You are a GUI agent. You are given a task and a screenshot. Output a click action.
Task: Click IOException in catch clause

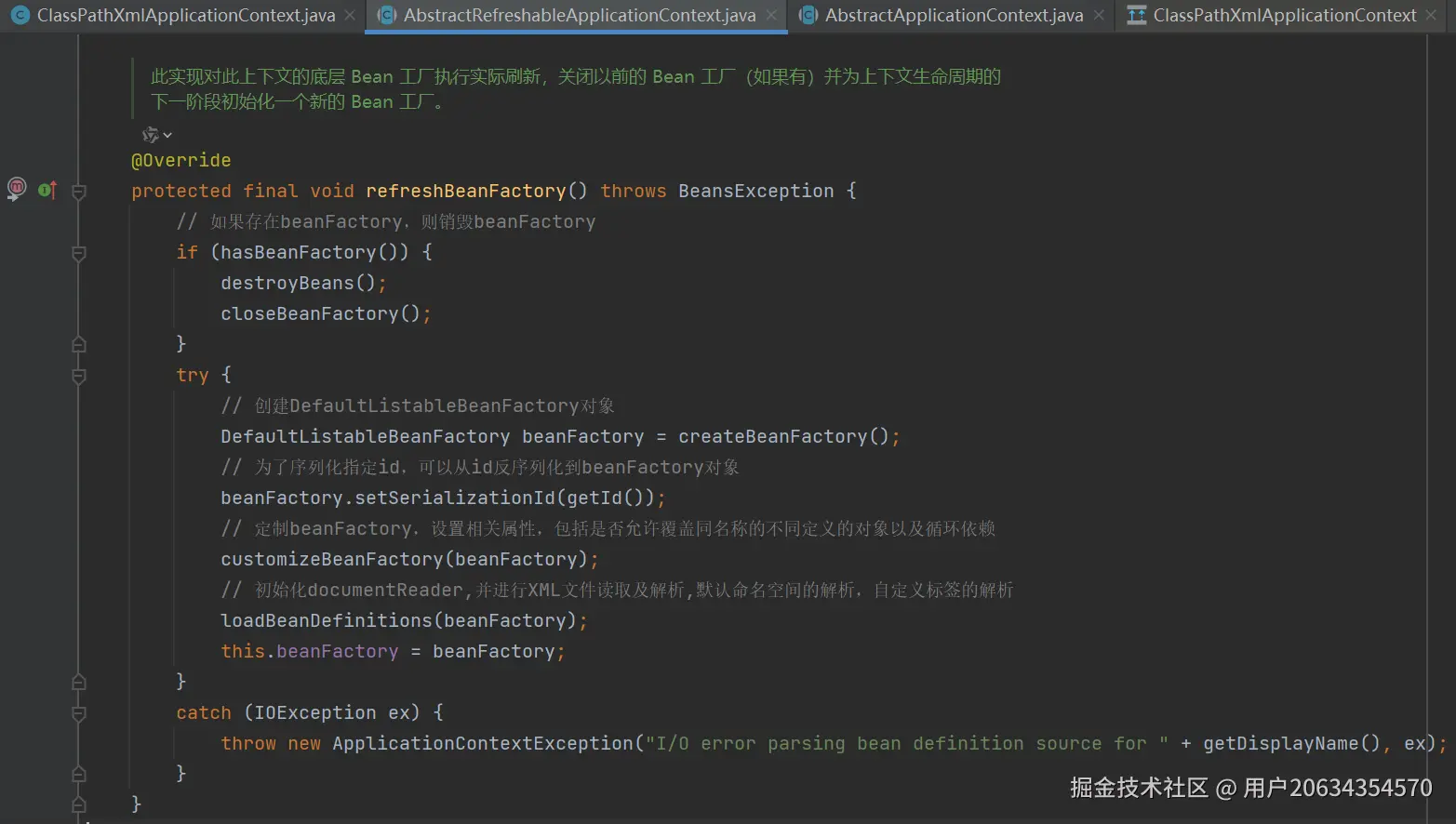(x=314, y=712)
